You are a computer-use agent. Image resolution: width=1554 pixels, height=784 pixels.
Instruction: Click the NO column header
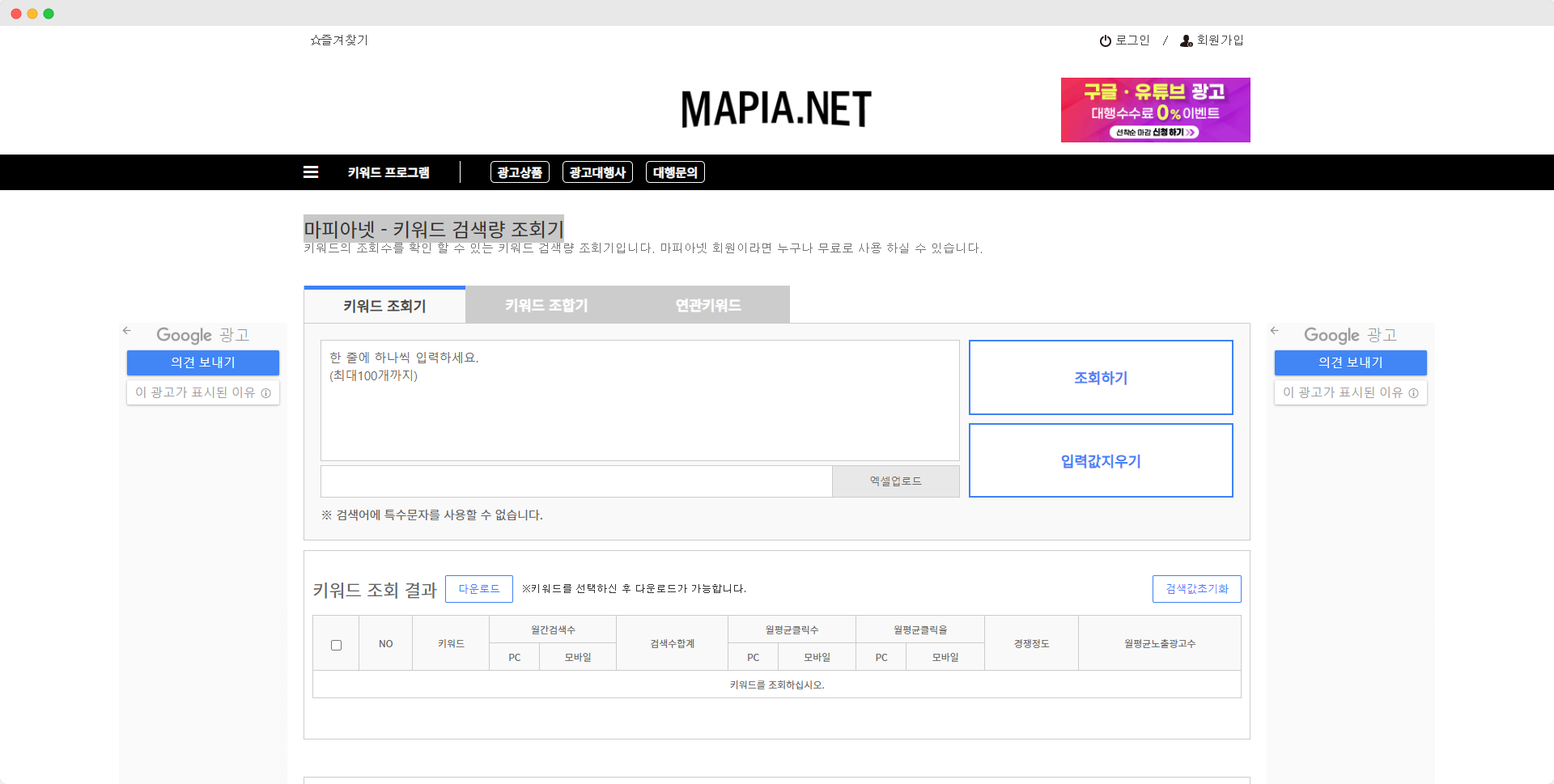click(x=386, y=644)
